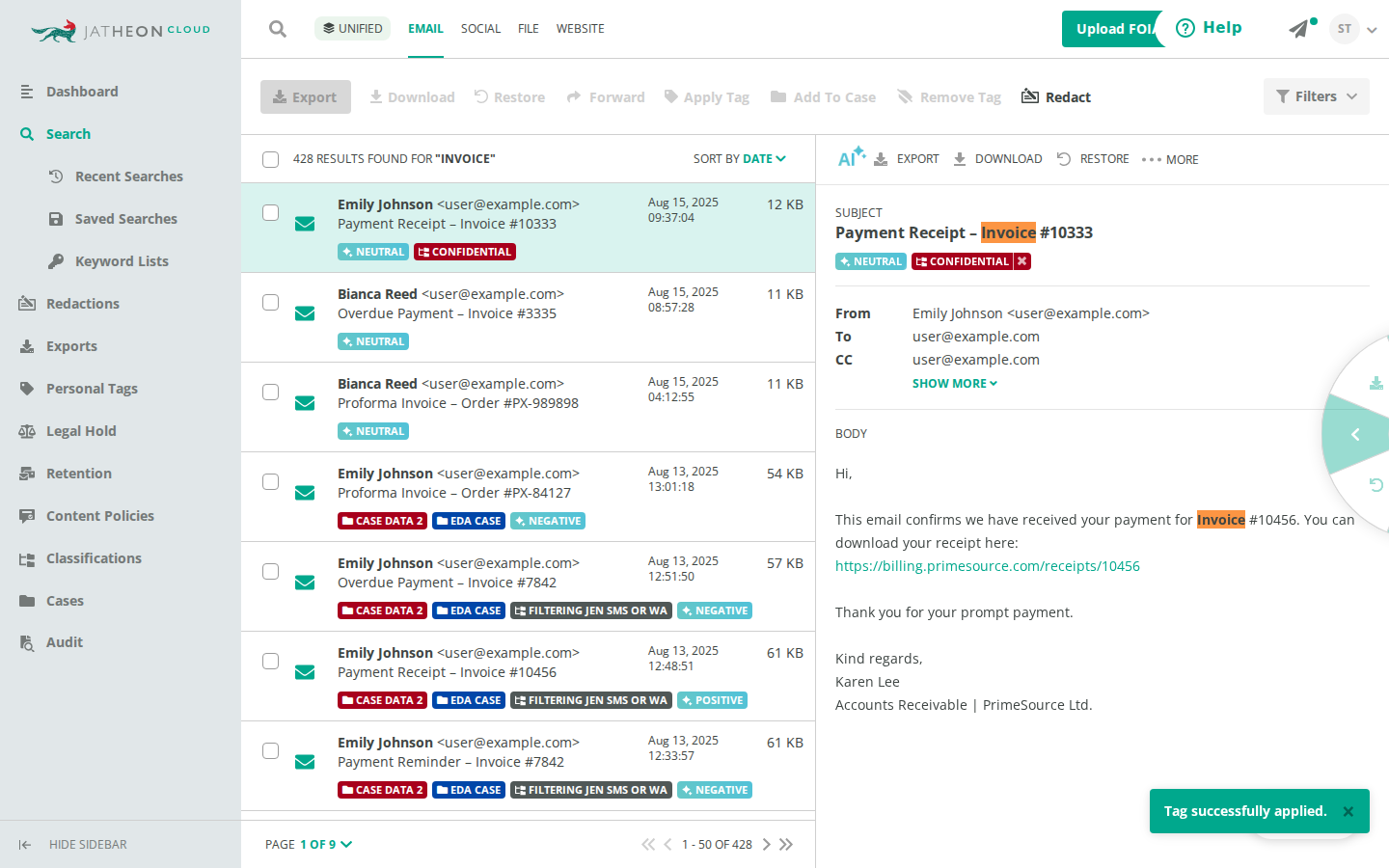
Task: Open the ST user account dropdown
Action: click(x=1353, y=29)
